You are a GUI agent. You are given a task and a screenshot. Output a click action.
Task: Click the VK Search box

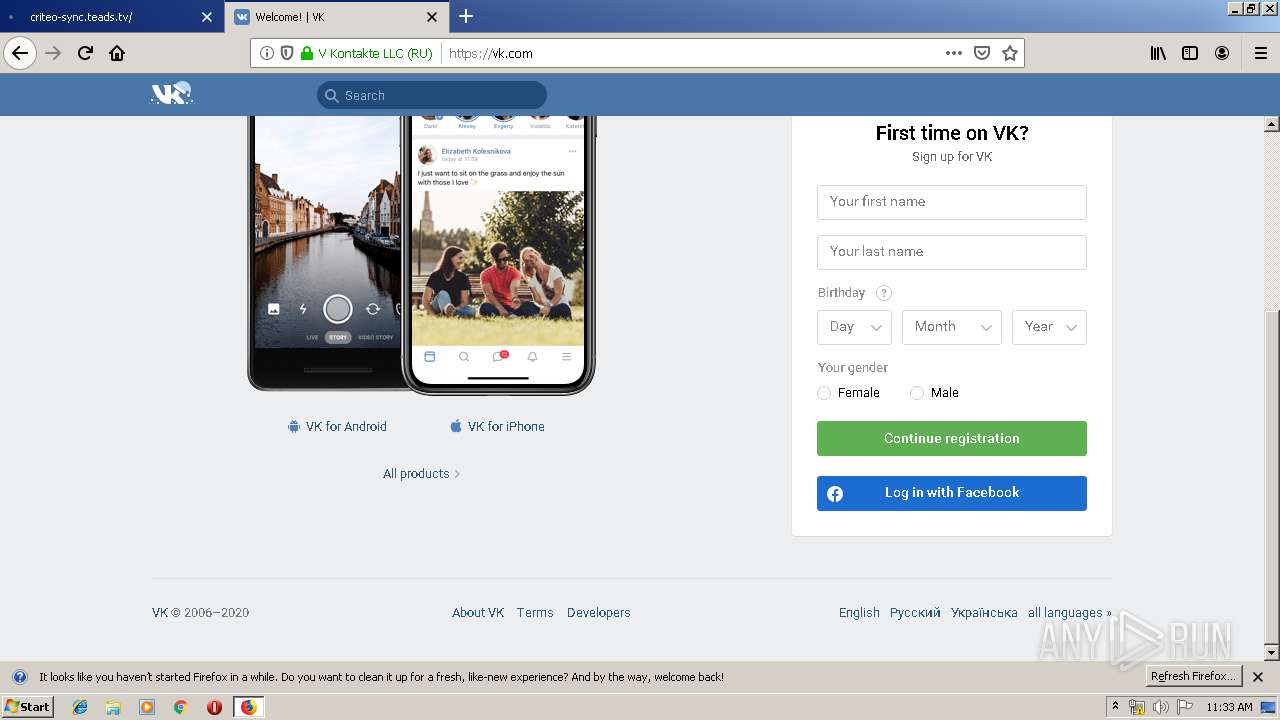pos(432,95)
